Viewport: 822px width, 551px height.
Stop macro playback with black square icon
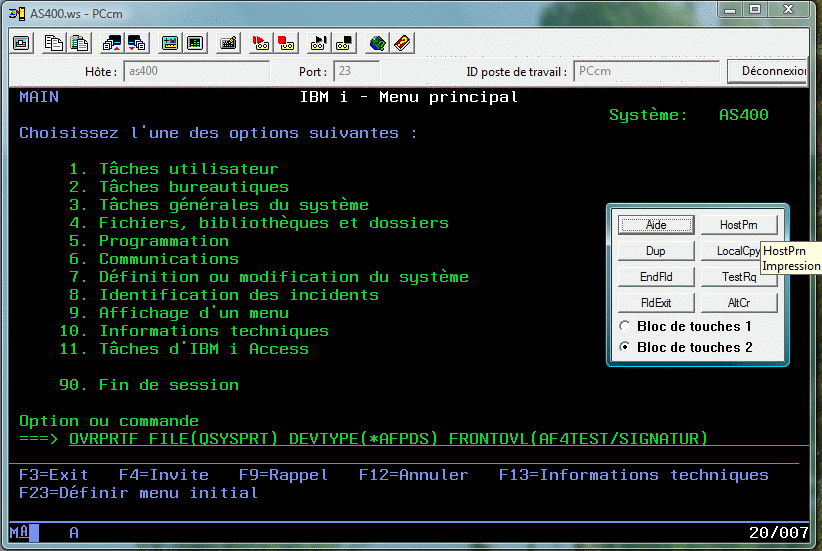click(x=343, y=43)
